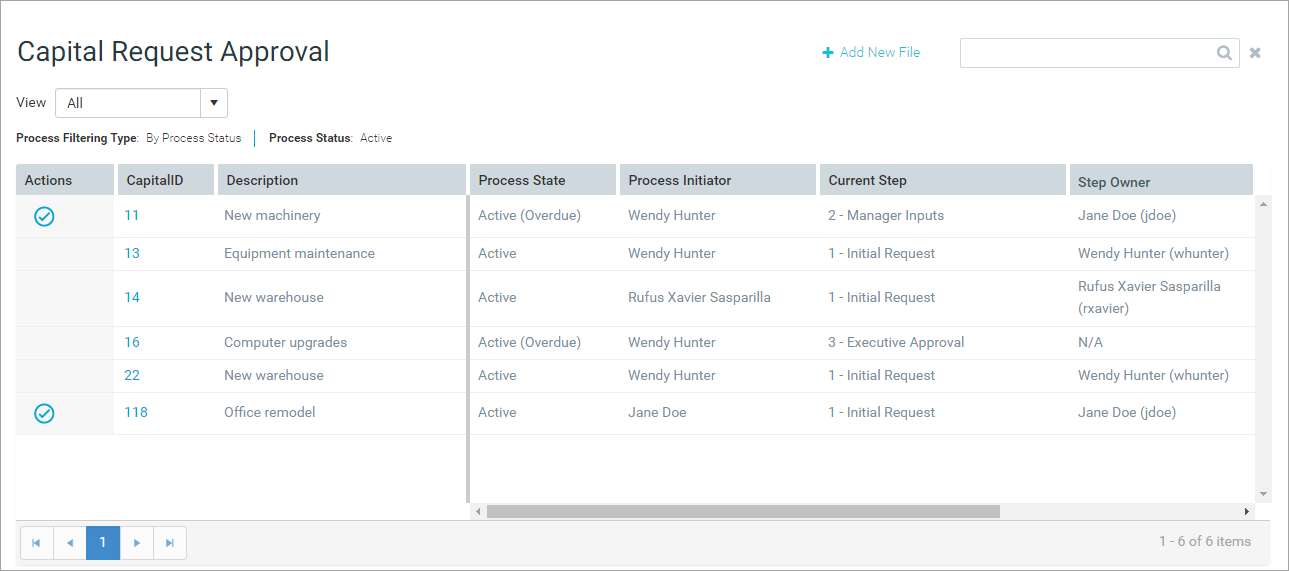Go to next page arrow
The width and height of the screenshot is (1289, 571).
pyautogui.click(x=137, y=543)
